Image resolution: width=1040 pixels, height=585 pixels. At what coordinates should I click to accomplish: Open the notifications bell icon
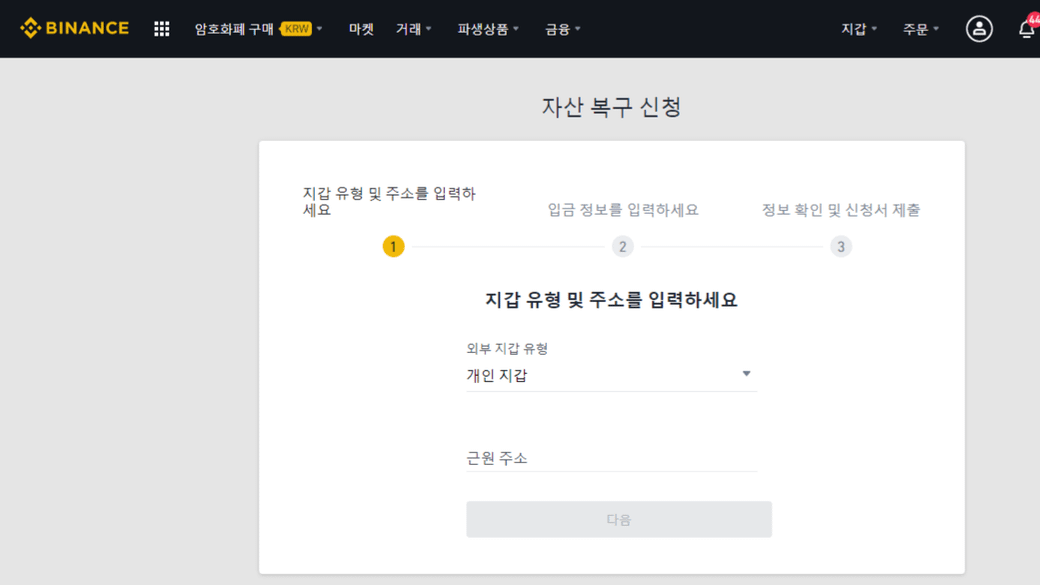(x=1026, y=29)
